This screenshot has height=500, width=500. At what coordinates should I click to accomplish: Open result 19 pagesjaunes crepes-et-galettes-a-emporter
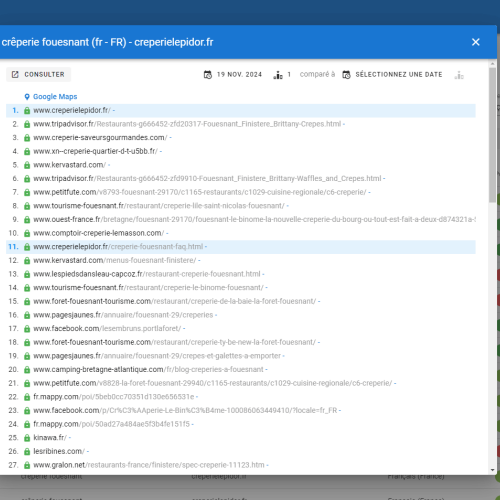coord(157,356)
